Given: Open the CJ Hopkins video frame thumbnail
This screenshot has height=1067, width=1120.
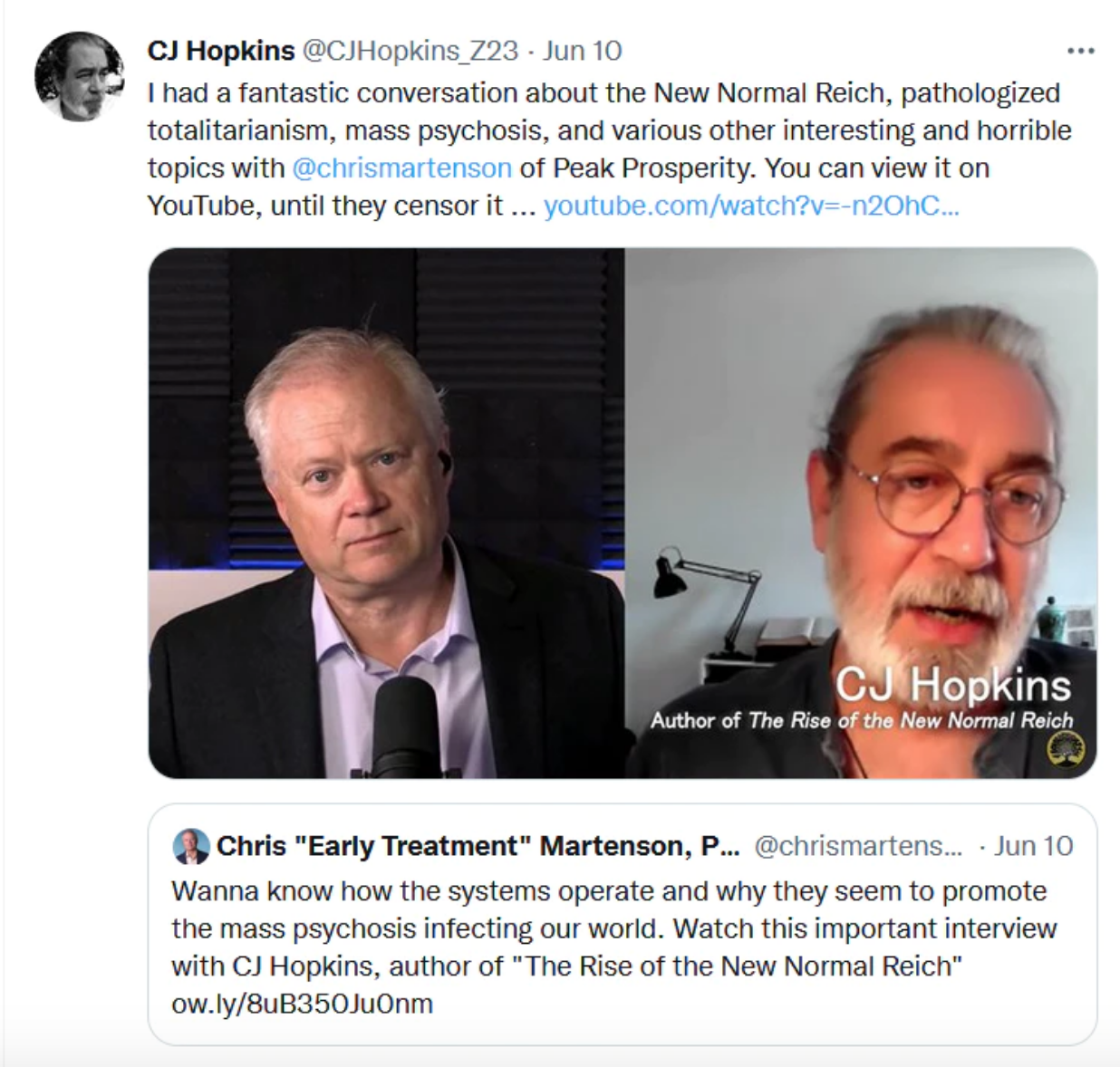Looking at the screenshot, I should click(861, 513).
